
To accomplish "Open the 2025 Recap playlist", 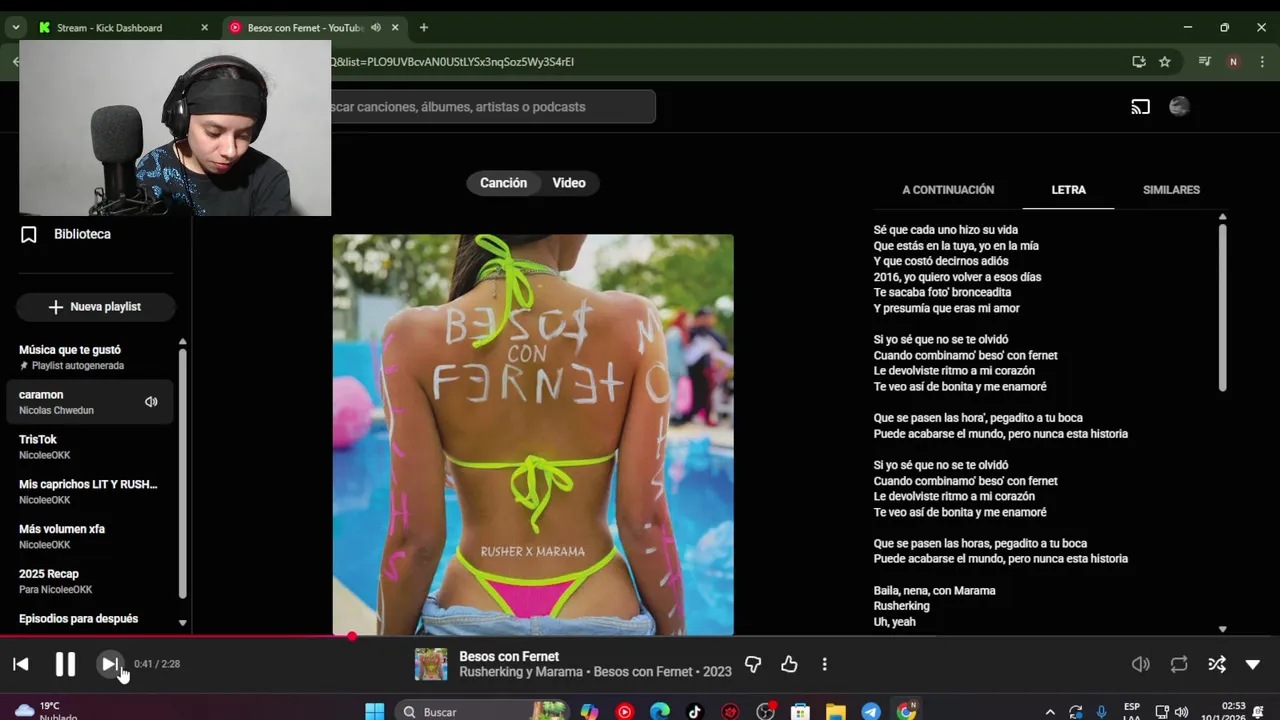I will [x=90, y=581].
